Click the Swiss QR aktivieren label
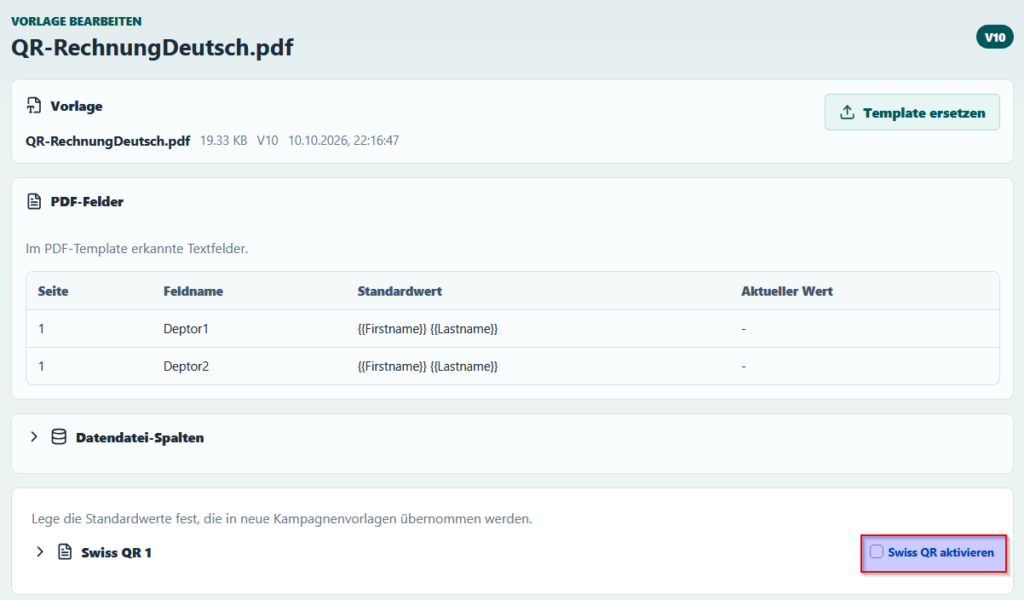Viewport: 1024px width, 600px height. coord(940,552)
